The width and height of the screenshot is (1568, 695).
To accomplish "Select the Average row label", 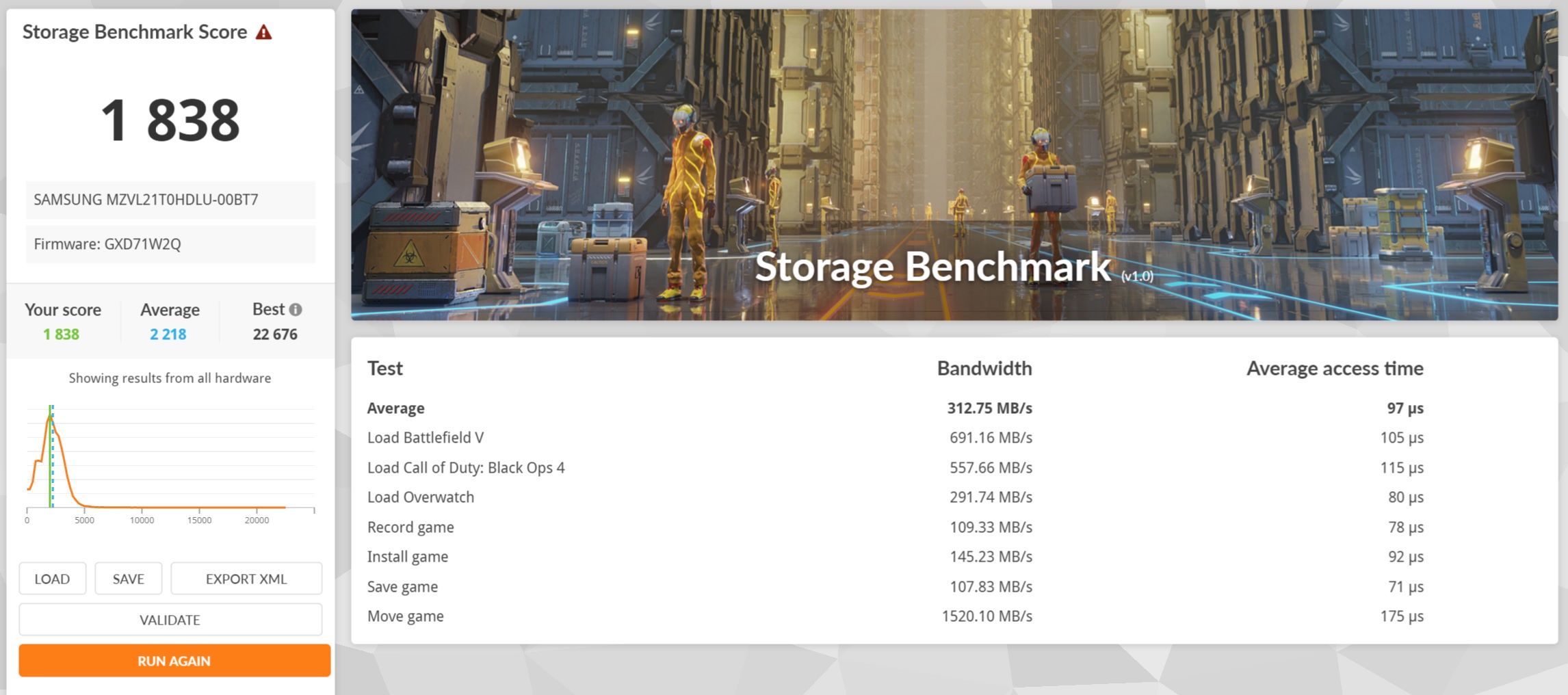I will (x=396, y=408).
